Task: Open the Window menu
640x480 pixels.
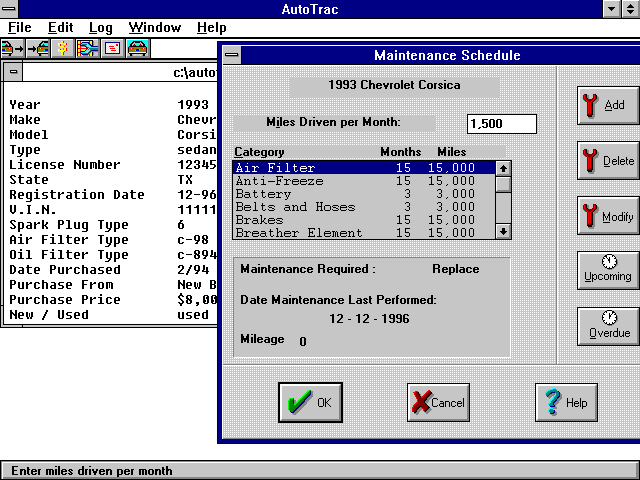Action: [154, 27]
